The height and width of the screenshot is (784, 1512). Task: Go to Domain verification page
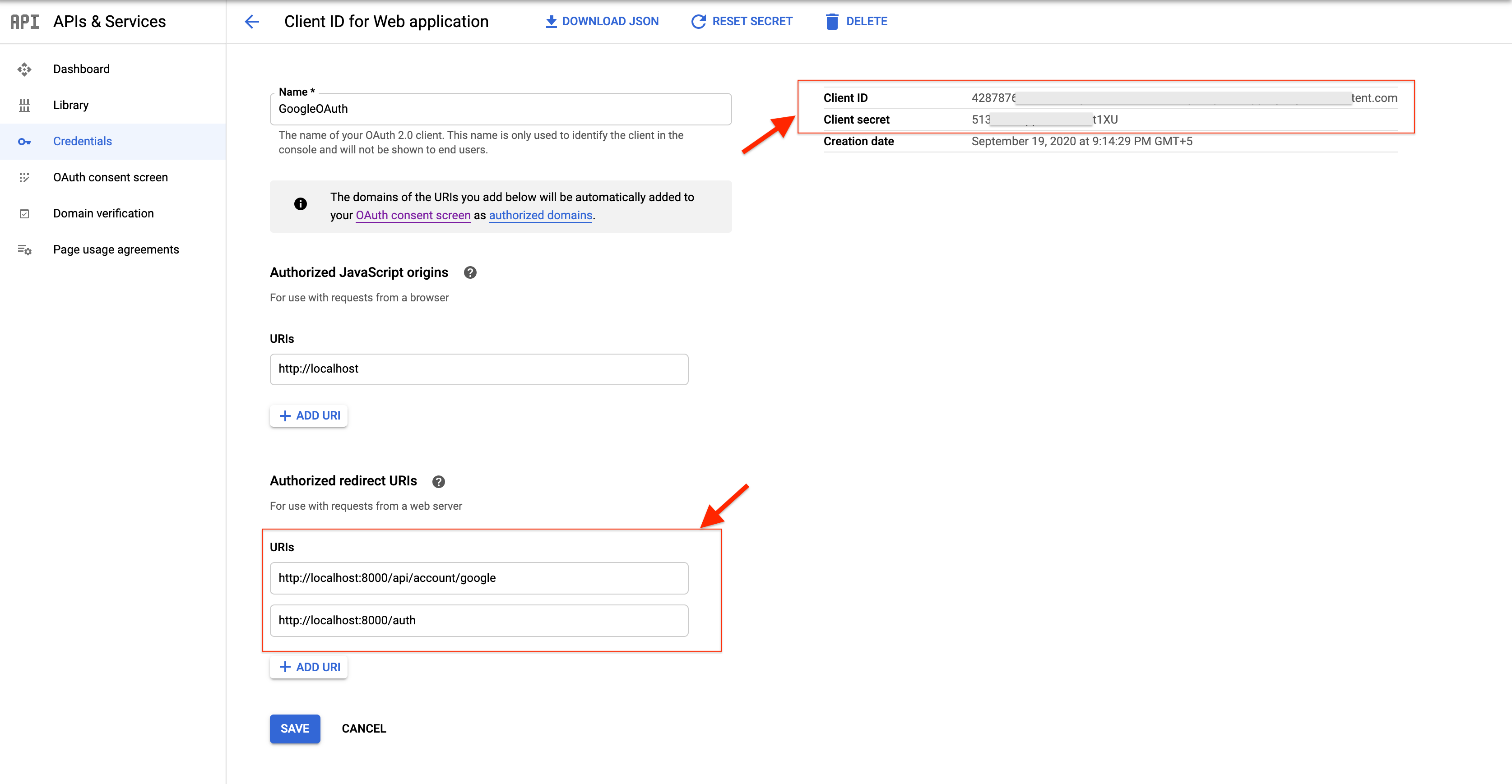[x=103, y=214]
